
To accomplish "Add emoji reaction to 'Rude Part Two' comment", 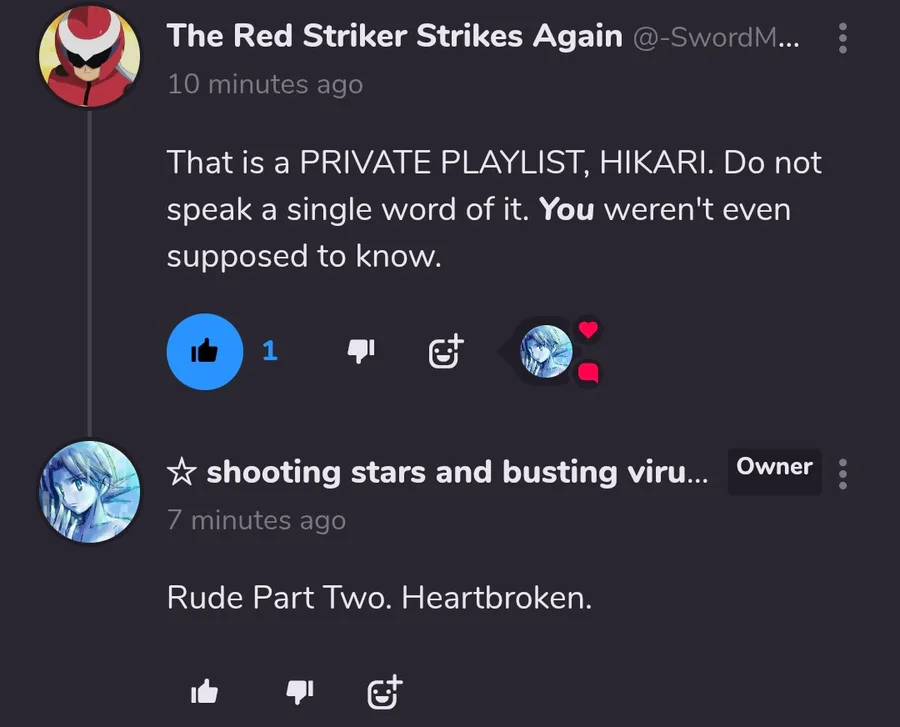I will [385, 691].
